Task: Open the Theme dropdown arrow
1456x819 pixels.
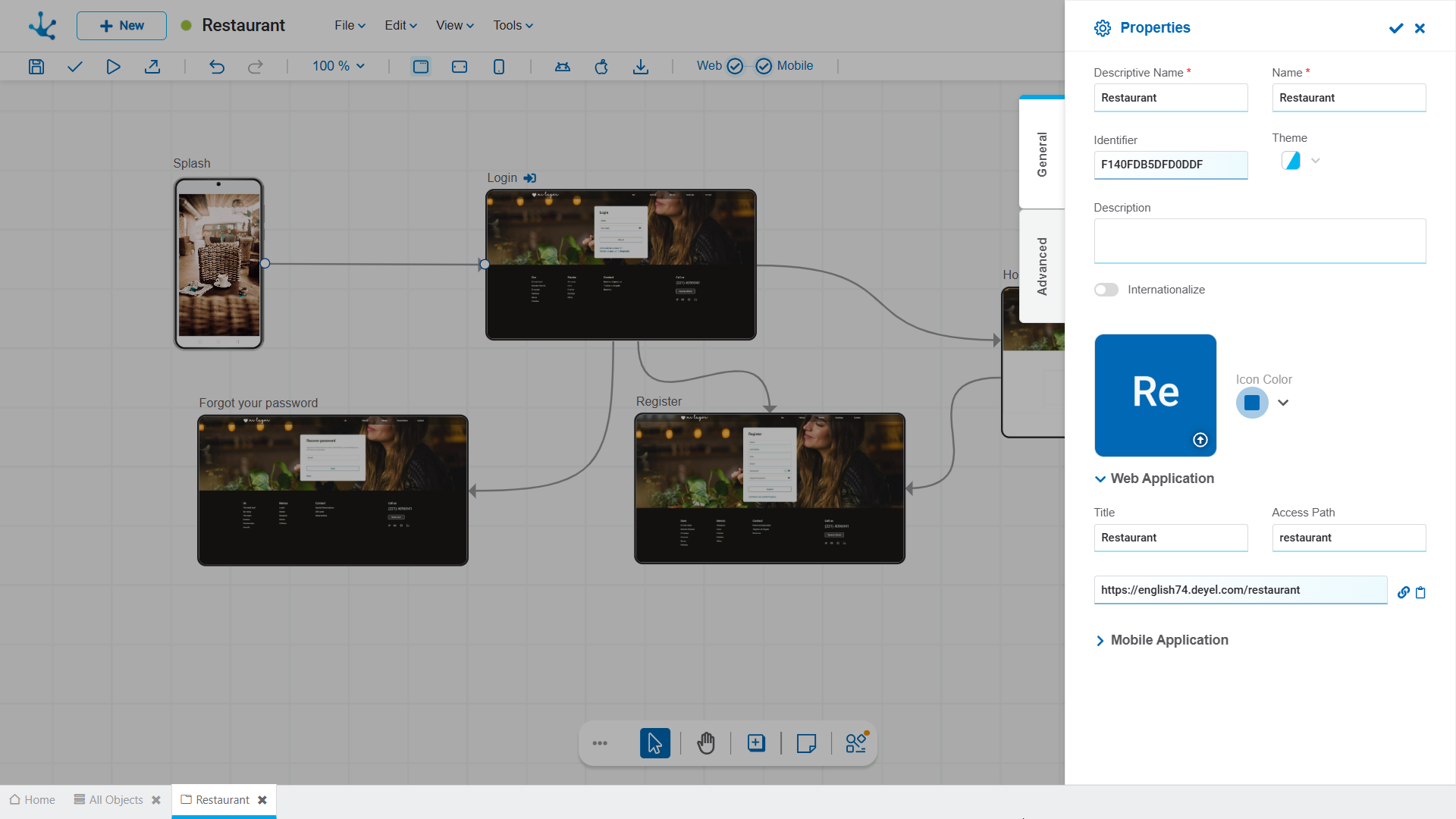Action: (x=1316, y=161)
